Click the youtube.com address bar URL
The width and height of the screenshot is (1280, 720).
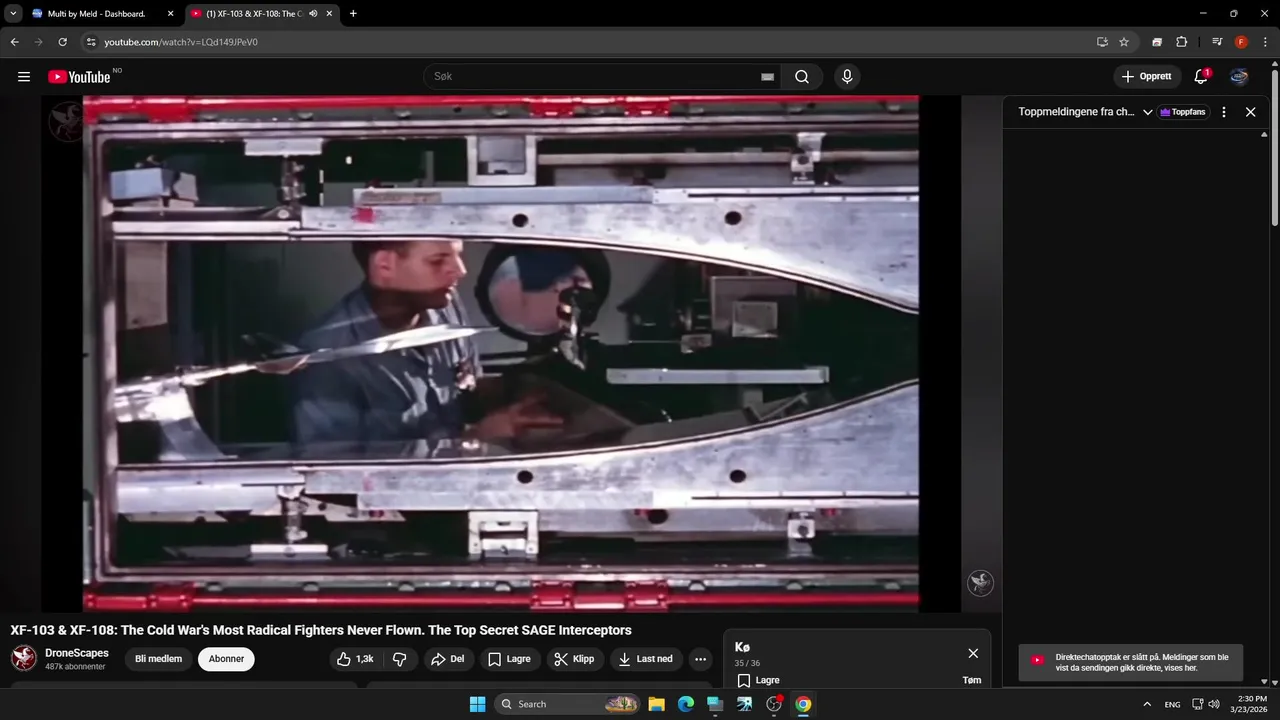pos(181,42)
